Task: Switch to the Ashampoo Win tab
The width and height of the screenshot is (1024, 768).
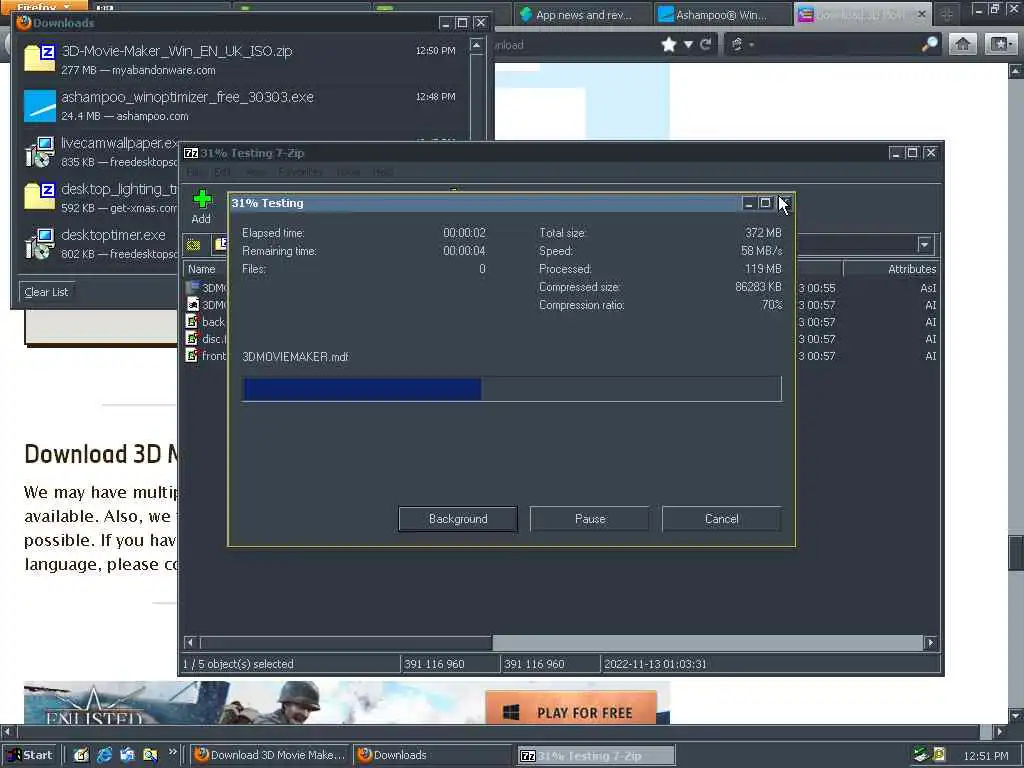Action: pos(721,14)
